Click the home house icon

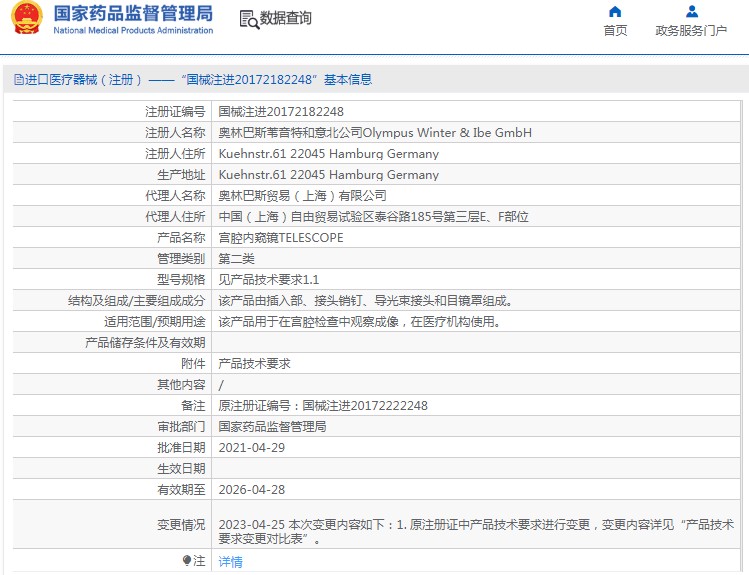615,12
